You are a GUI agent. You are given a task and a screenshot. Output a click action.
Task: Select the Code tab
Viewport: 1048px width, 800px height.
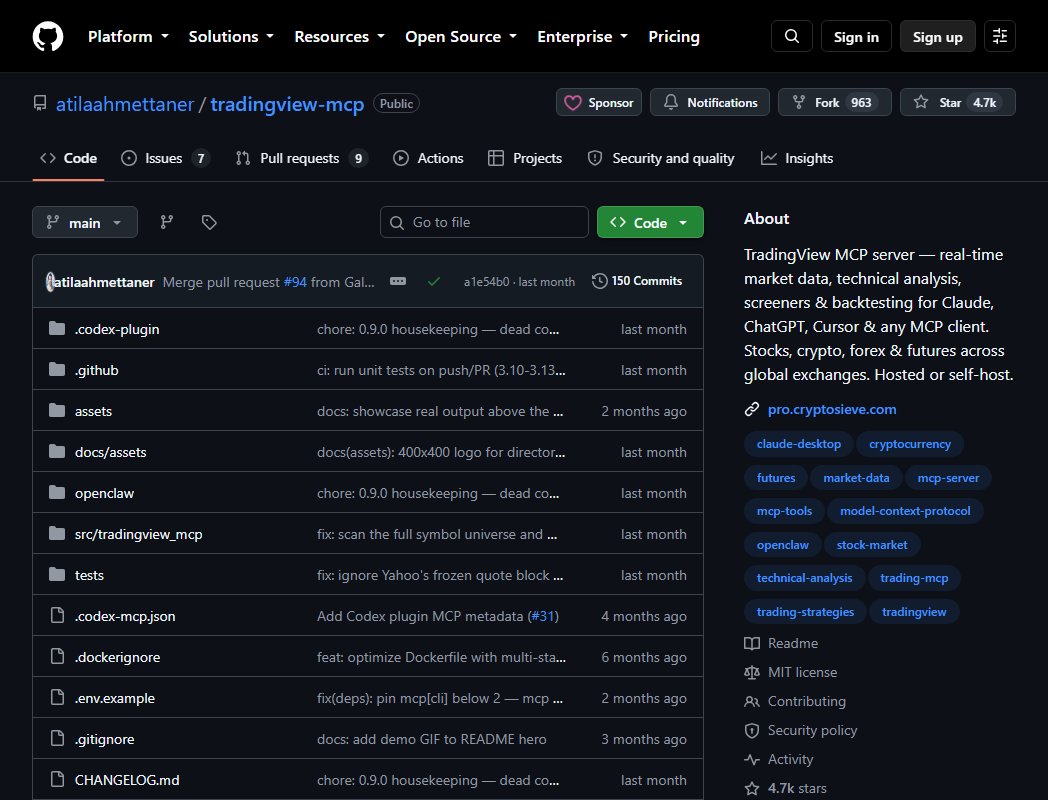coord(68,158)
